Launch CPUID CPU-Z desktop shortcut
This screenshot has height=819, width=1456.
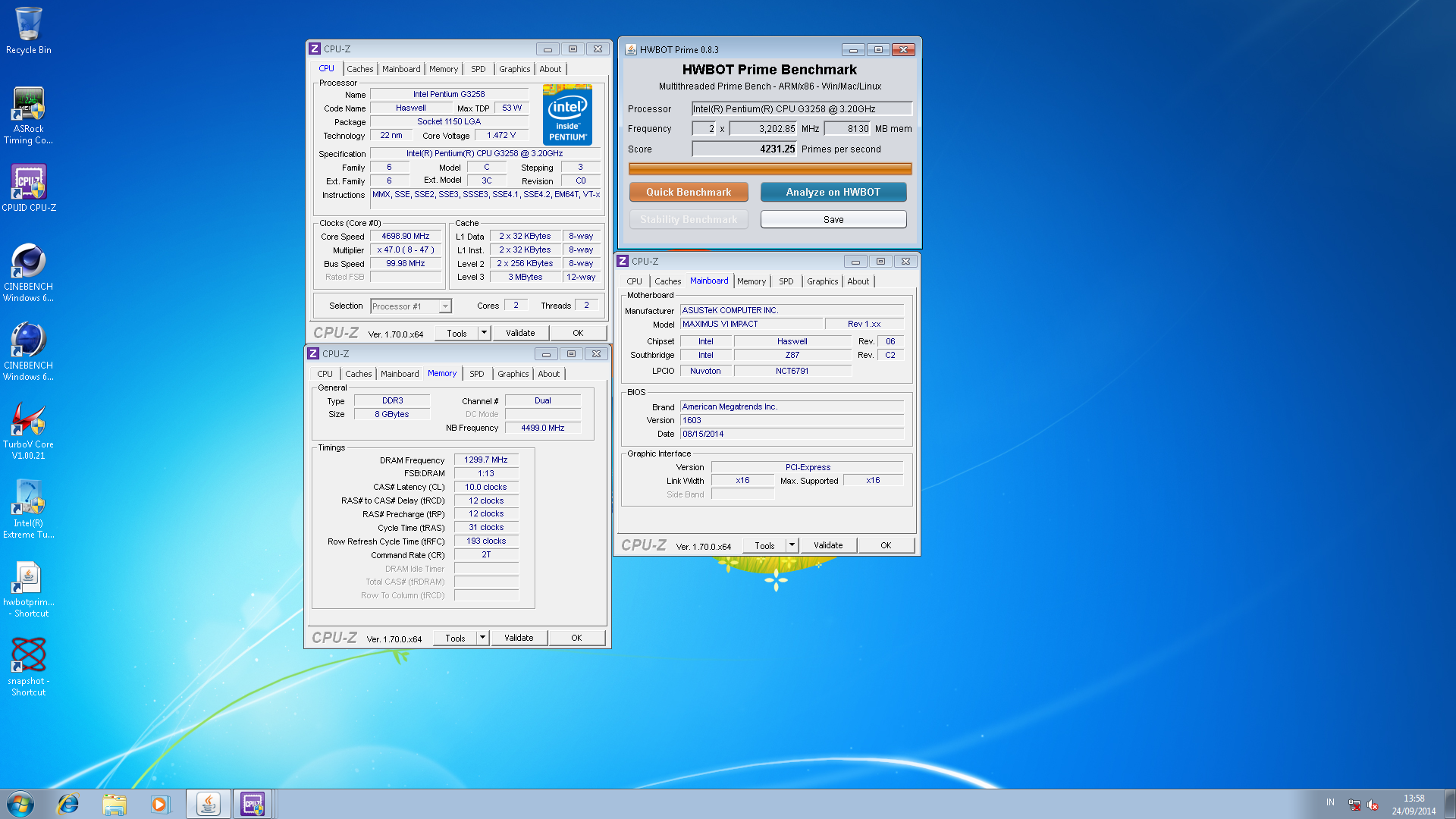coord(28,188)
